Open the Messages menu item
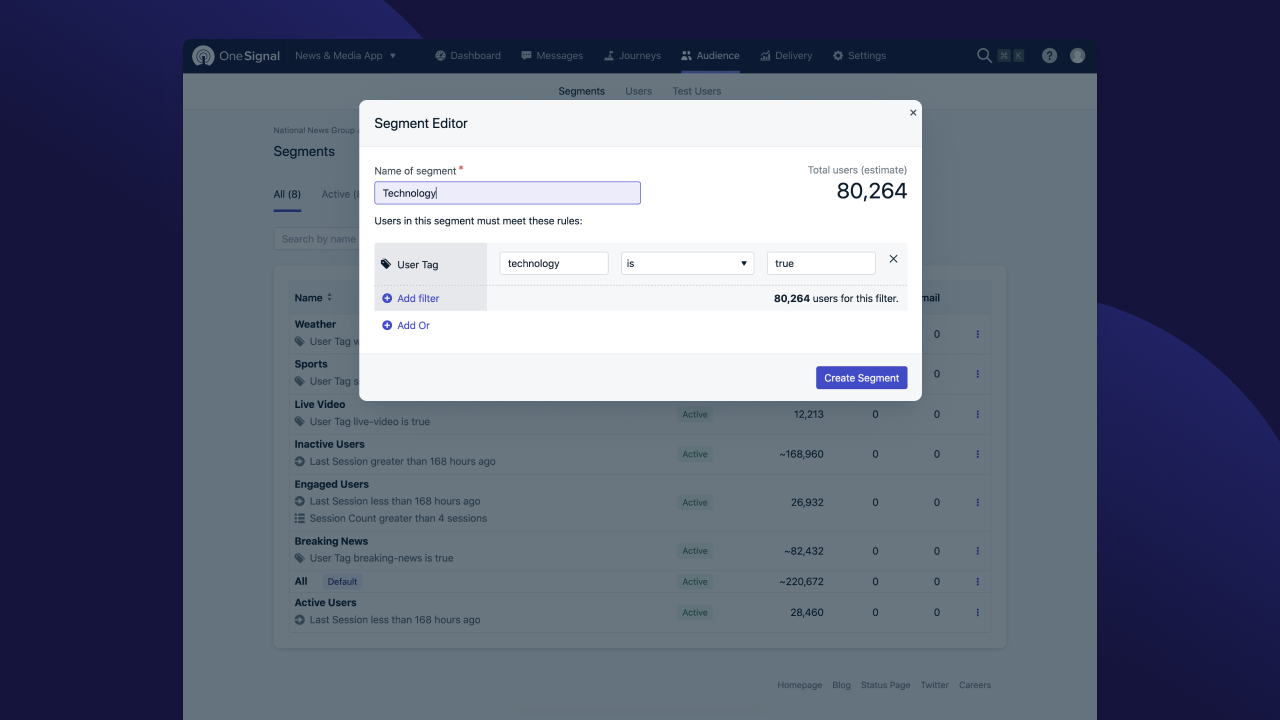1280x720 pixels. pyautogui.click(x=552, y=56)
